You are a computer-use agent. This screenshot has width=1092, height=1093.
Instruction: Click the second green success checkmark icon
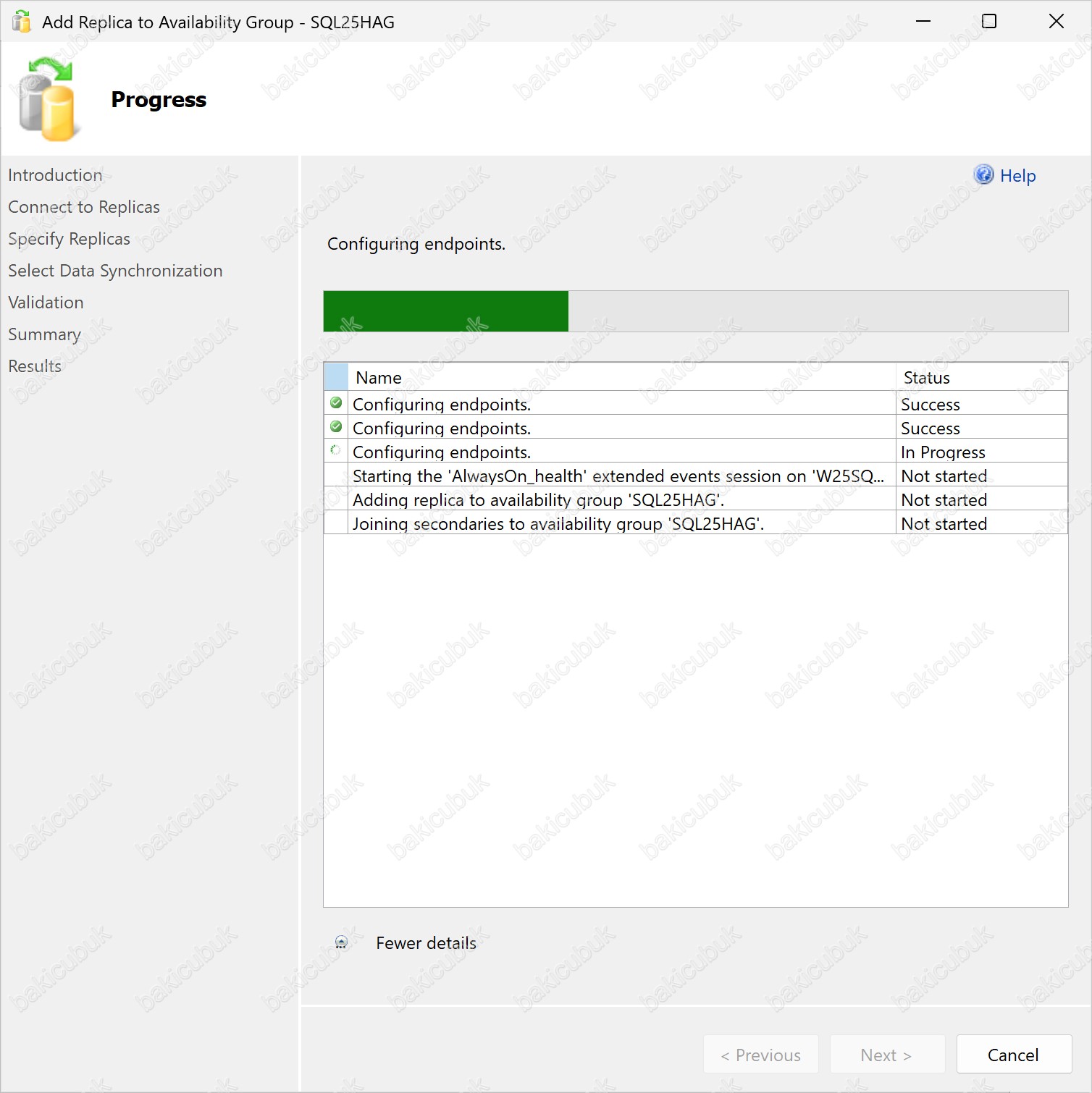tap(336, 427)
